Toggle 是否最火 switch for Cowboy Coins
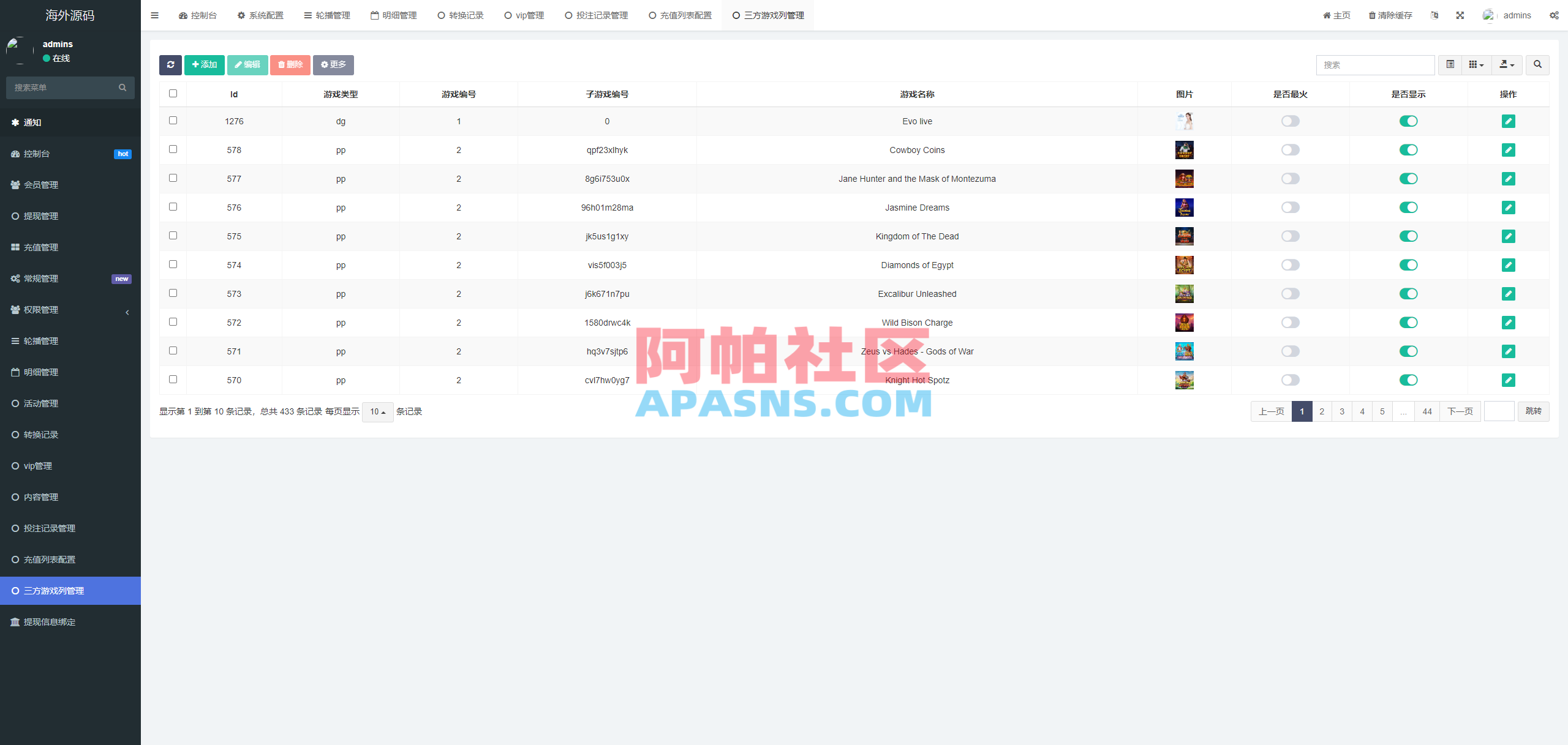This screenshot has height=745, width=1568. tap(1290, 150)
